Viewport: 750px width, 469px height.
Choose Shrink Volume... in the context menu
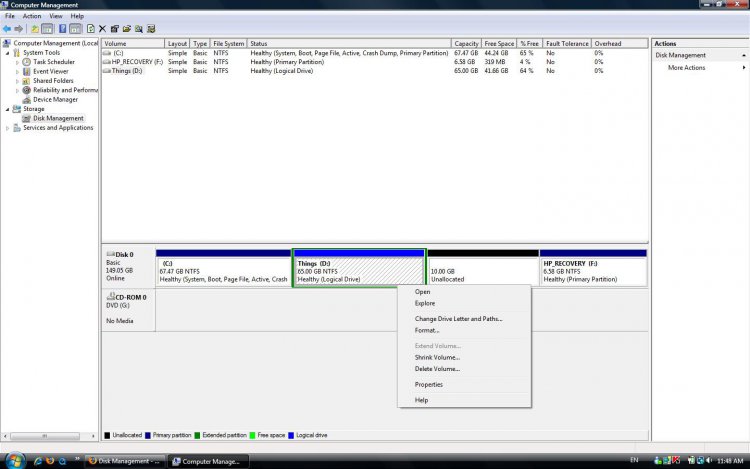[464, 357]
